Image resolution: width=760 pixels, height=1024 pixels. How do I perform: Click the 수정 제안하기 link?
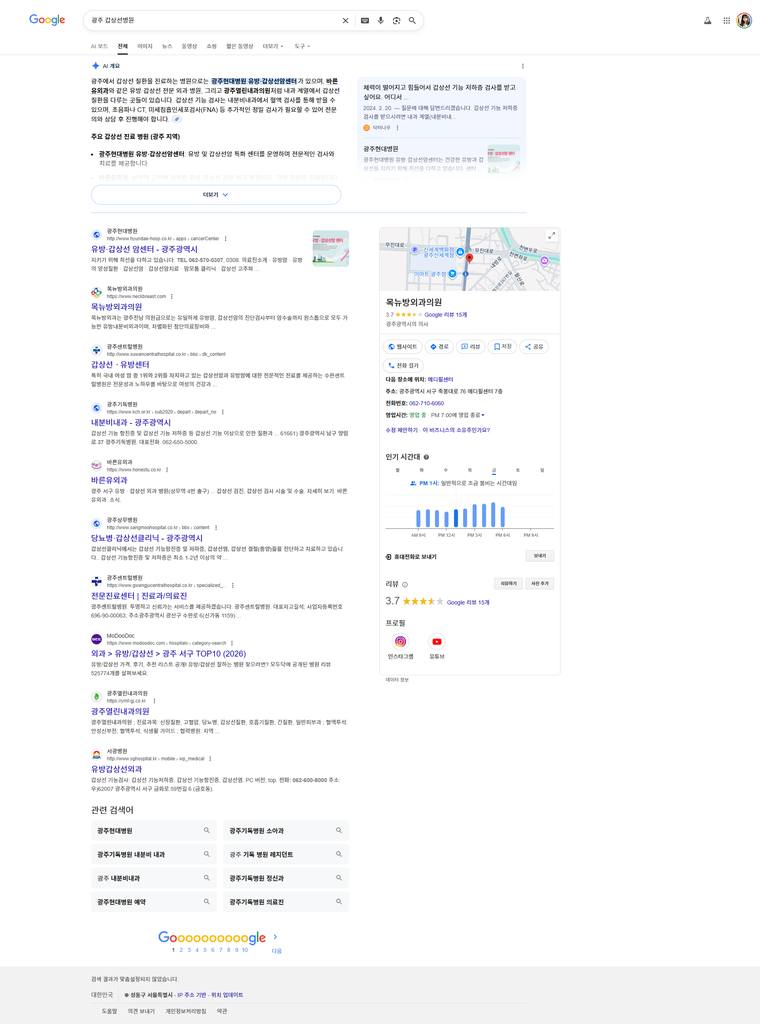point(402,430)
